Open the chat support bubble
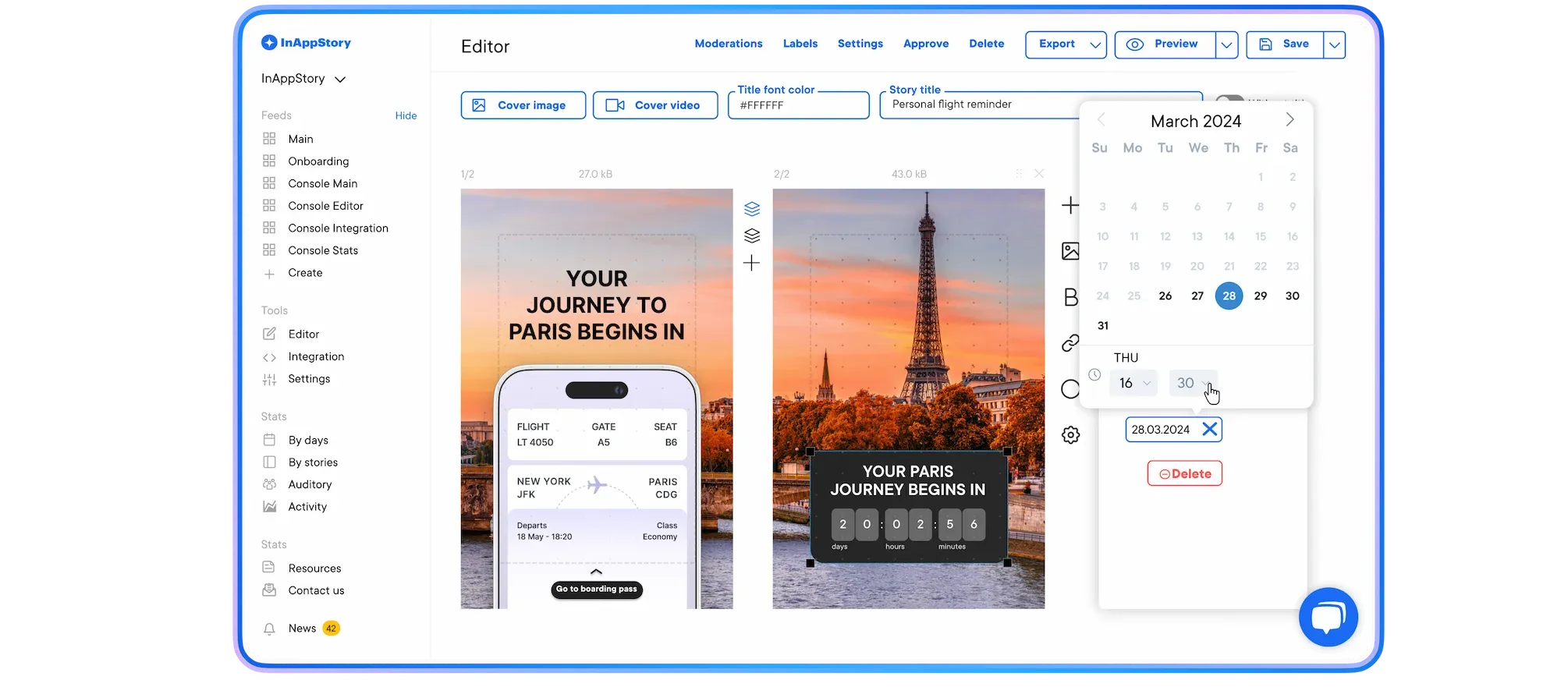The image size is (1568, 687). (1328, 617)
